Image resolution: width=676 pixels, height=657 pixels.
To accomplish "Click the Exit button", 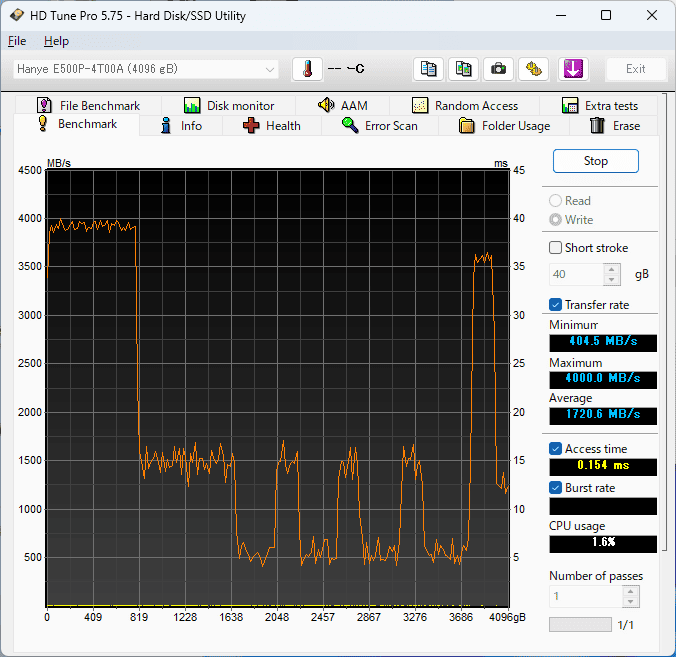I will point(635,69).
